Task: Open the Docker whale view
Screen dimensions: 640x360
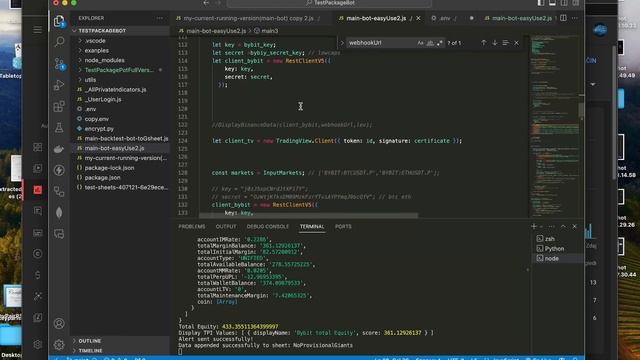Action: (59, 149)
